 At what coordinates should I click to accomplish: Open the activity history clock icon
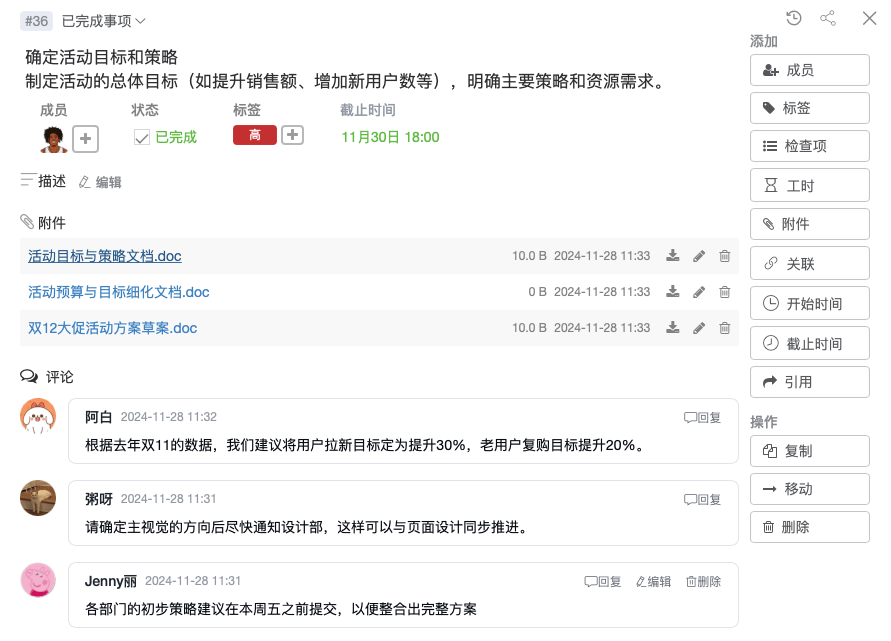pyautogui.click(x=794, y=18)
